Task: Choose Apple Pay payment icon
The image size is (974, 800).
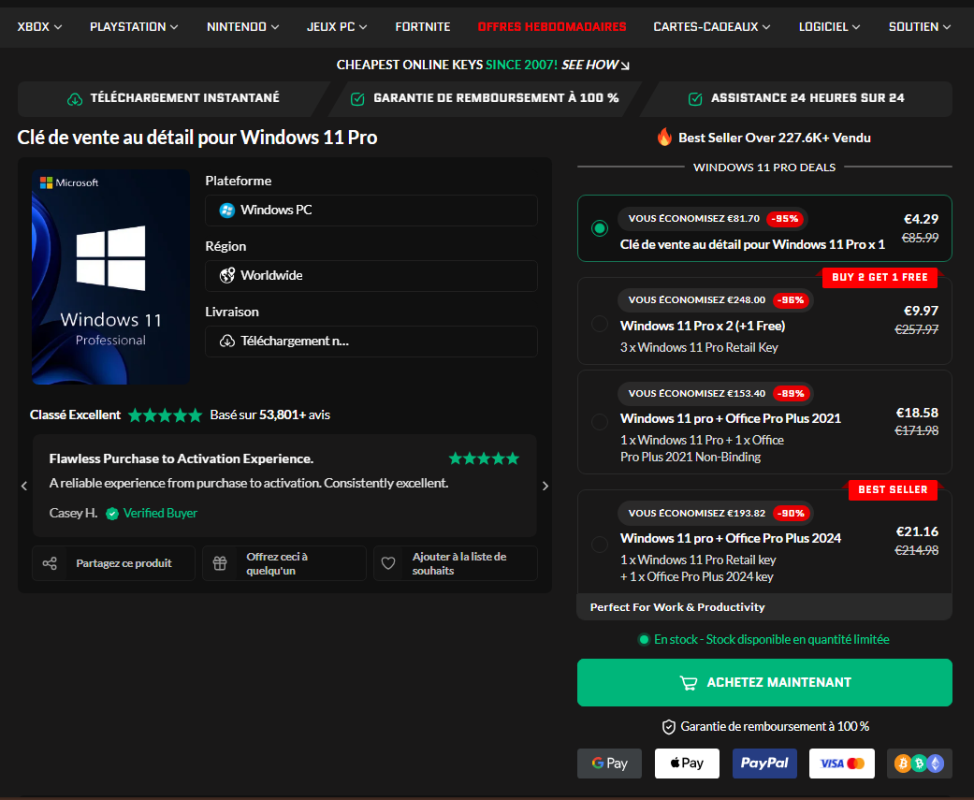Action: [x=687, y=763]
